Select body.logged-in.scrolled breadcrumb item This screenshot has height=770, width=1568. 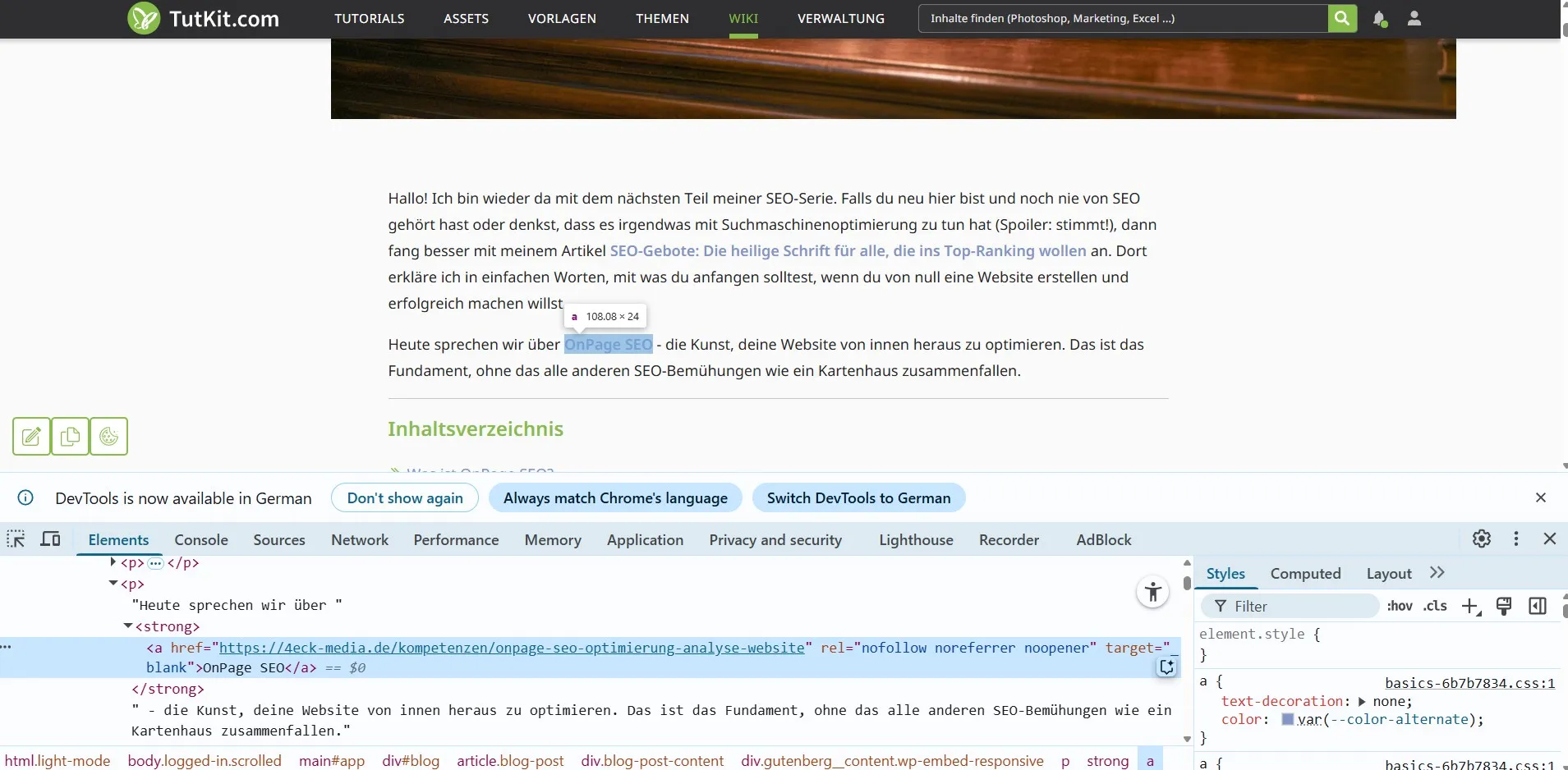205,760
